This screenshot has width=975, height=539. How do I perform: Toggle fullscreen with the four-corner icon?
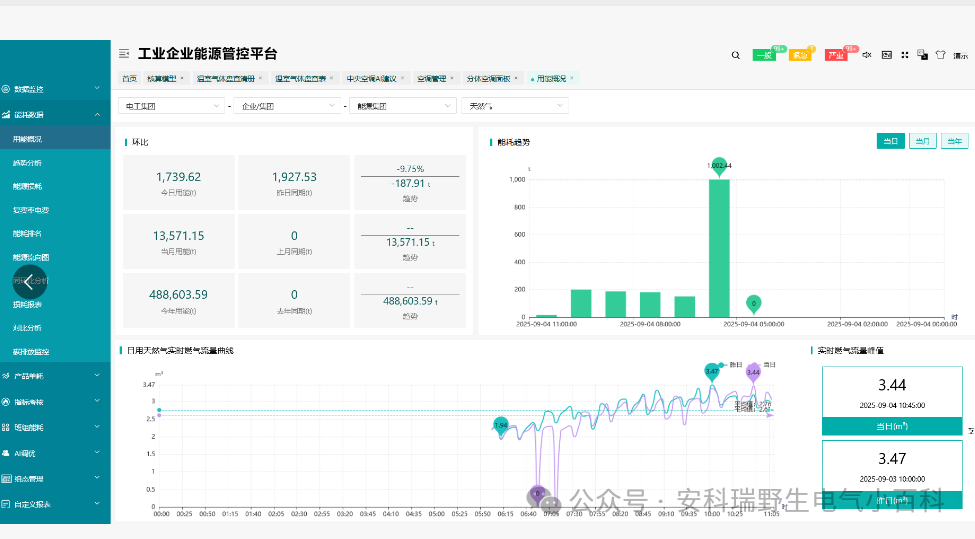click(905, 55)
